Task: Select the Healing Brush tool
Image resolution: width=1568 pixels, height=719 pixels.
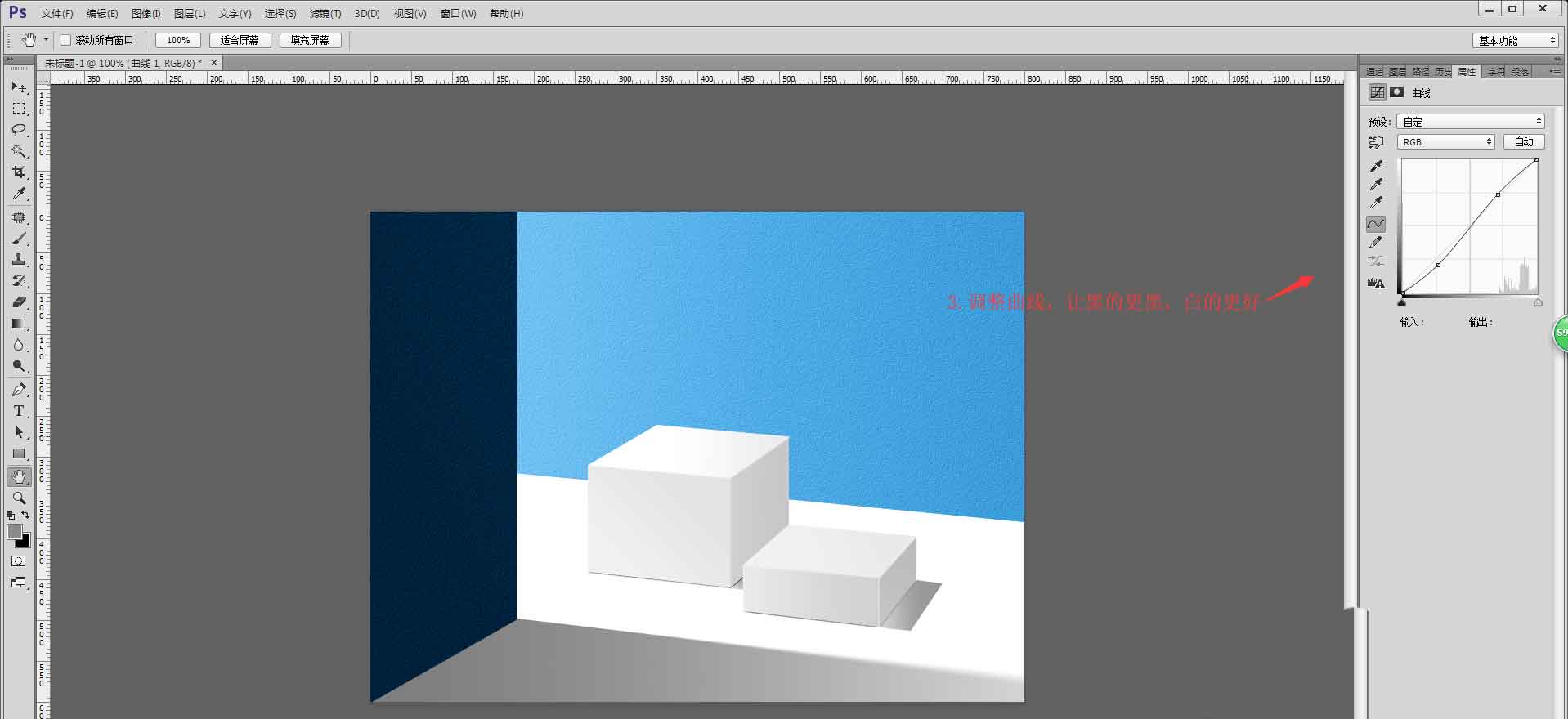Action: 19,217
